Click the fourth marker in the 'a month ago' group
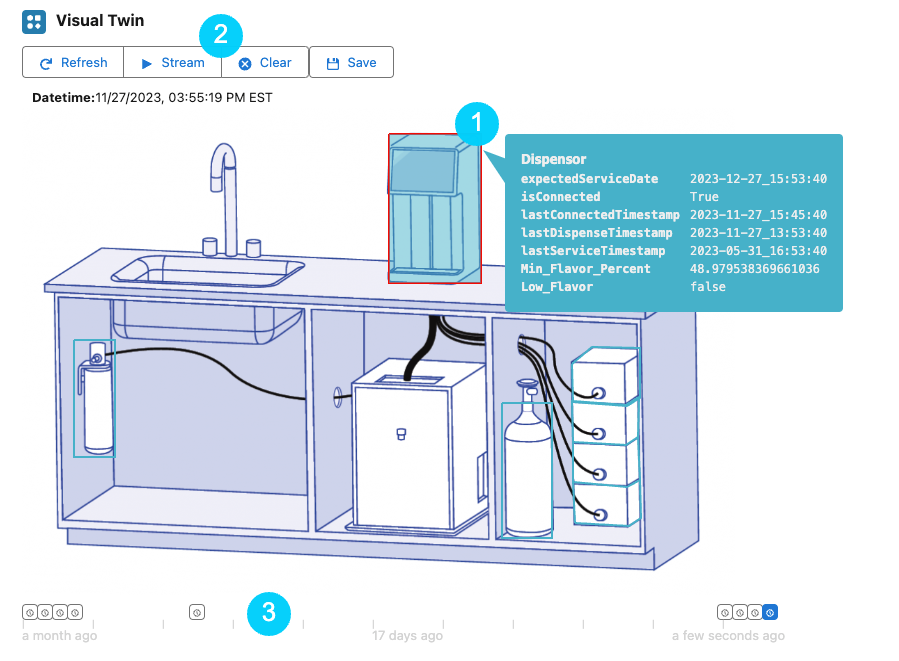The height and width of the screenshot is (661, 899). point(75,612)
